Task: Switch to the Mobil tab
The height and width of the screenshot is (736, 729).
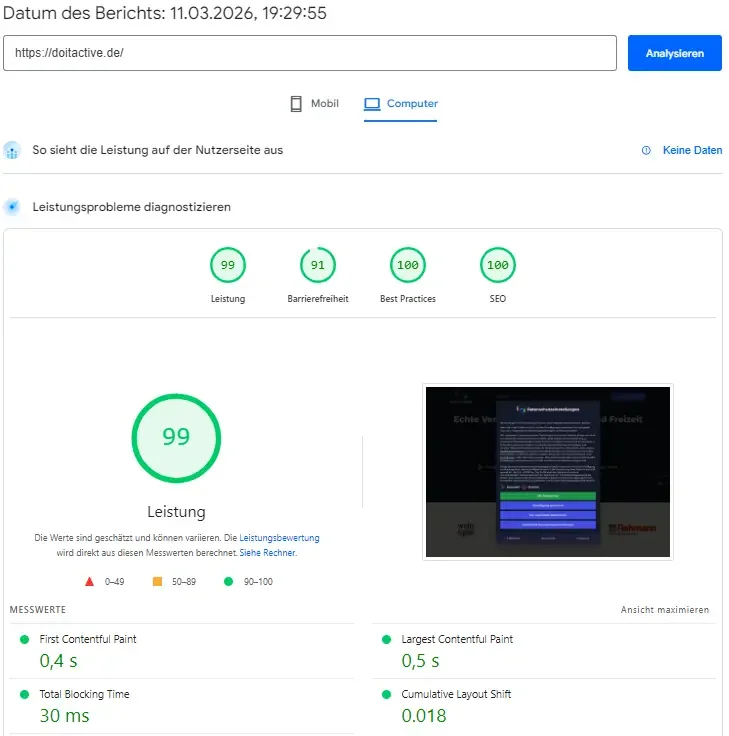Action: (315, 104)
